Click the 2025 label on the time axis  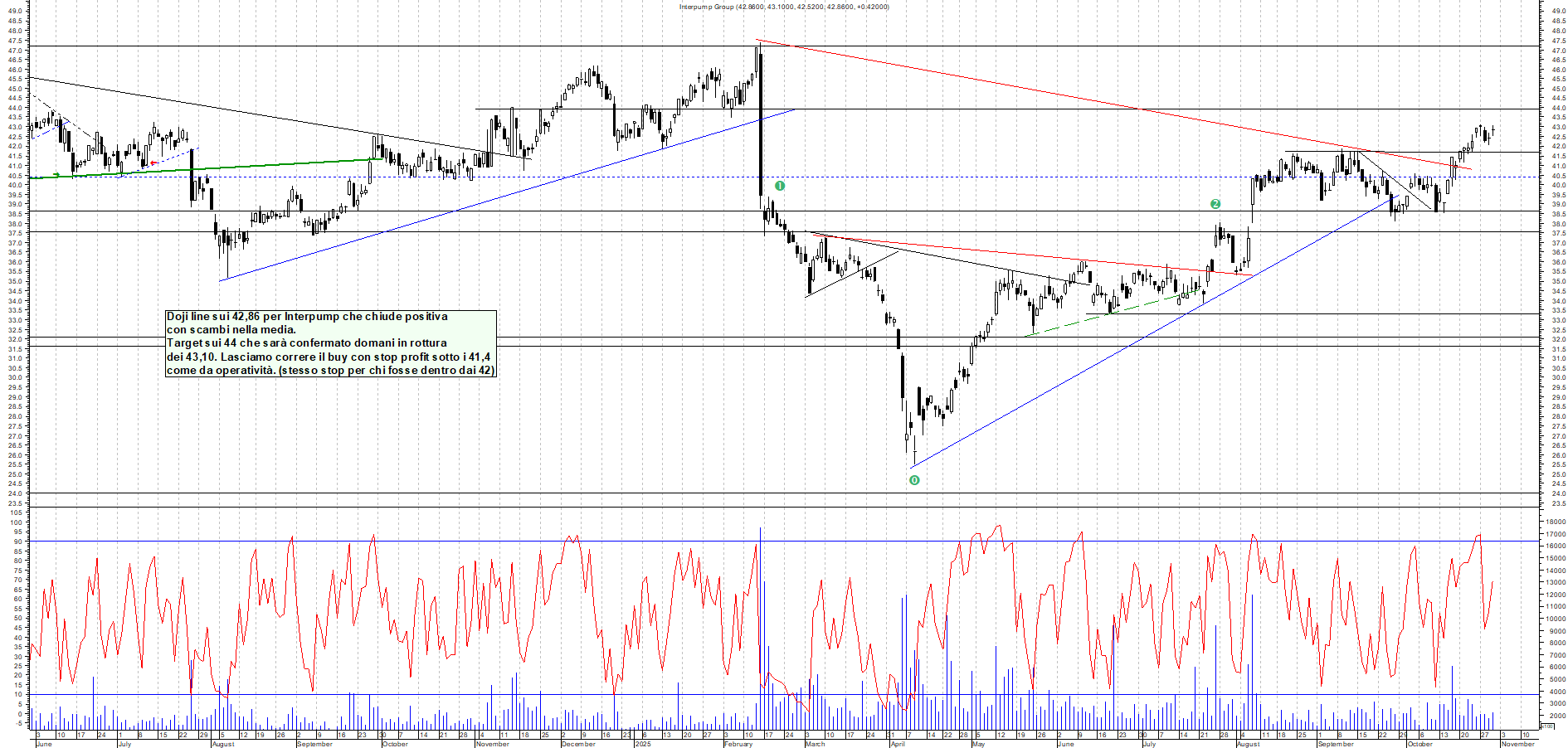click(x=641, y=744)
